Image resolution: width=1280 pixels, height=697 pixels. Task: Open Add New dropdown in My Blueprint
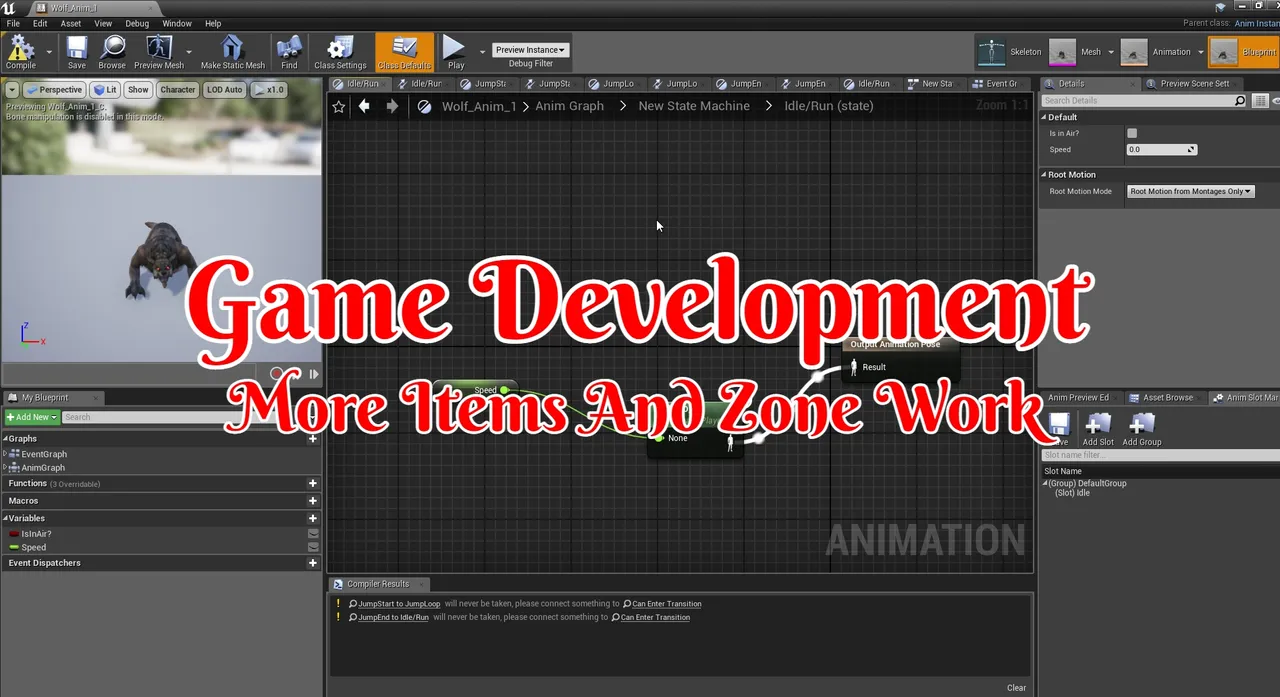coord(31,417)
